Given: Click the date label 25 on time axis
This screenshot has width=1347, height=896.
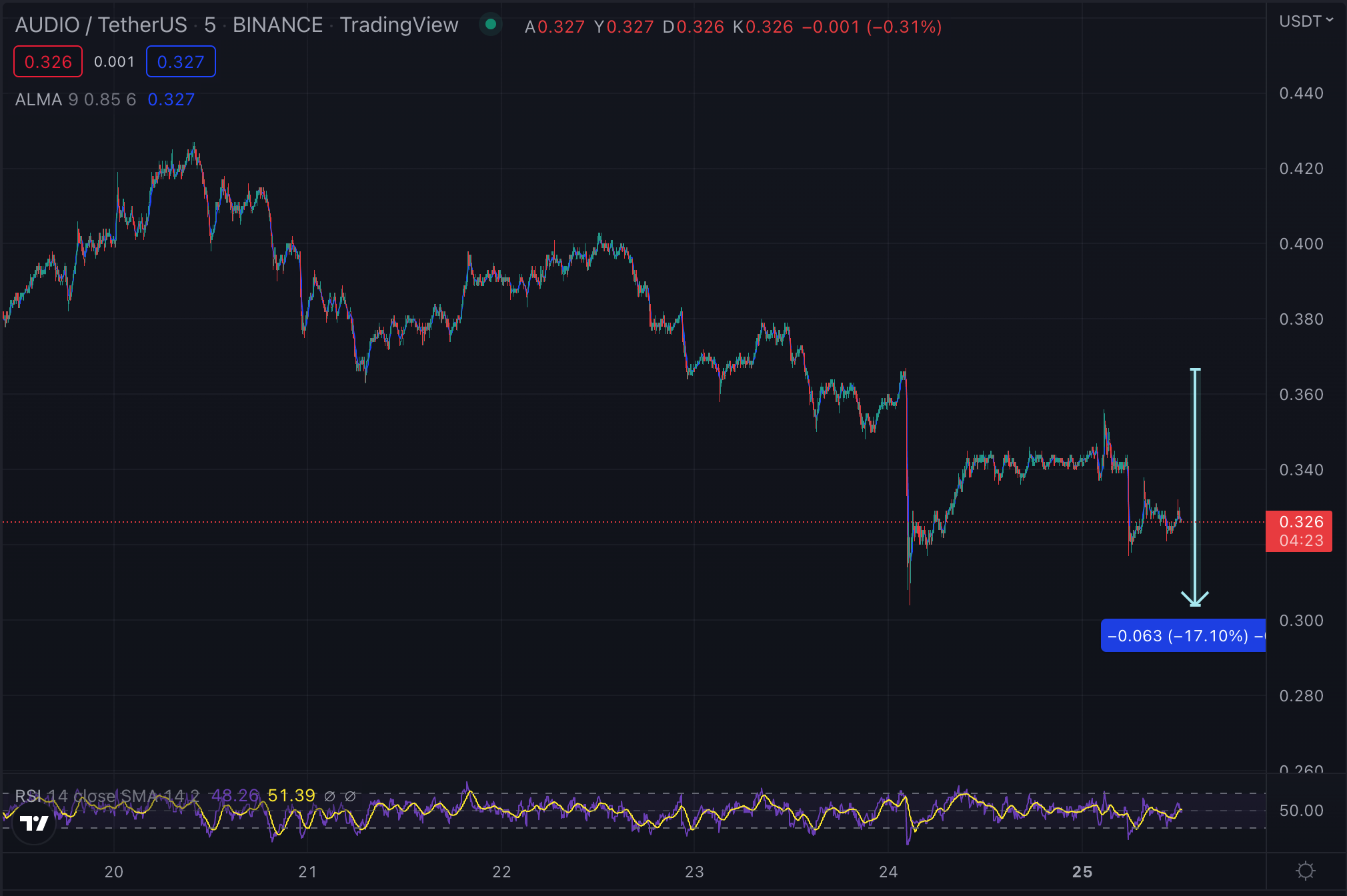Looking at the screenshot, I should [1082, 871].
